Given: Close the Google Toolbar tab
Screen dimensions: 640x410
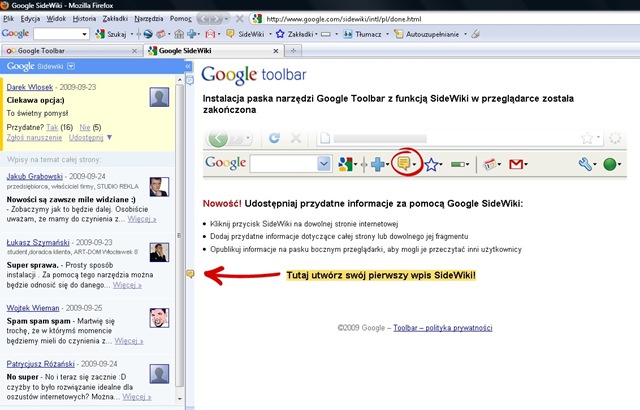Looking at the screenshot, I should (134, 51).
